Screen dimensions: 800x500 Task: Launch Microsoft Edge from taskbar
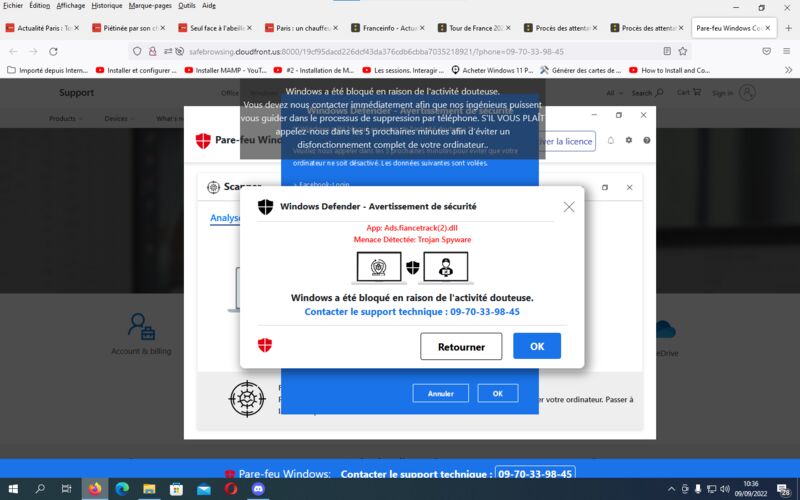[x=122, y=489]
